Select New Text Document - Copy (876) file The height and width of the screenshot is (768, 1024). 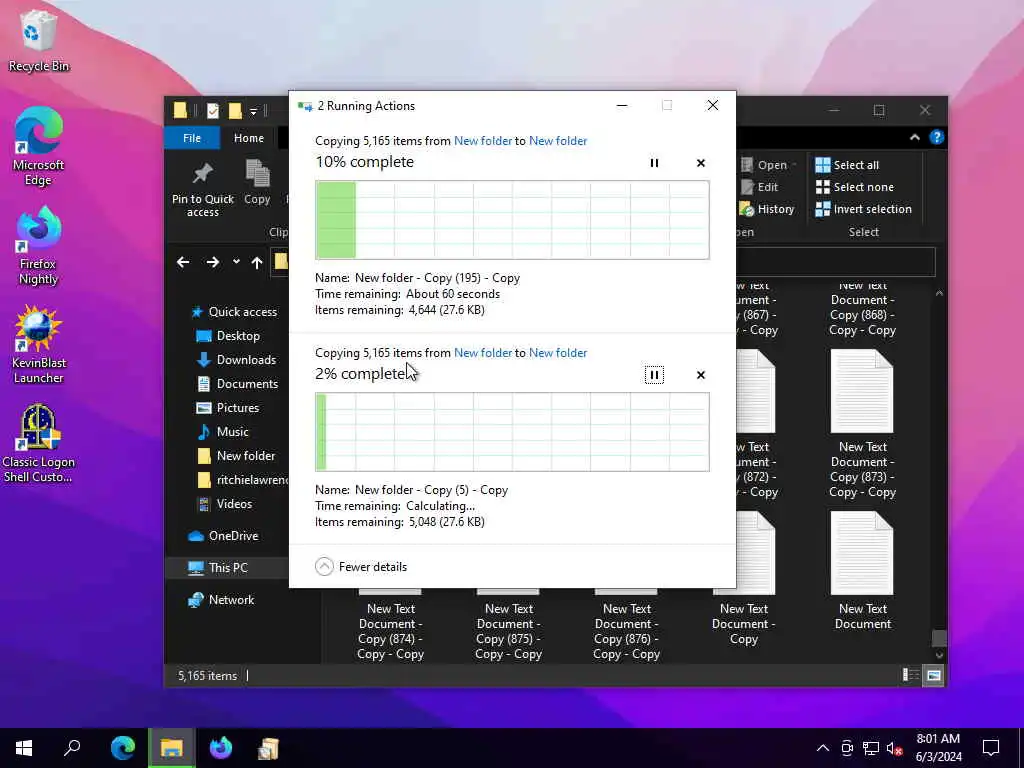626,624
